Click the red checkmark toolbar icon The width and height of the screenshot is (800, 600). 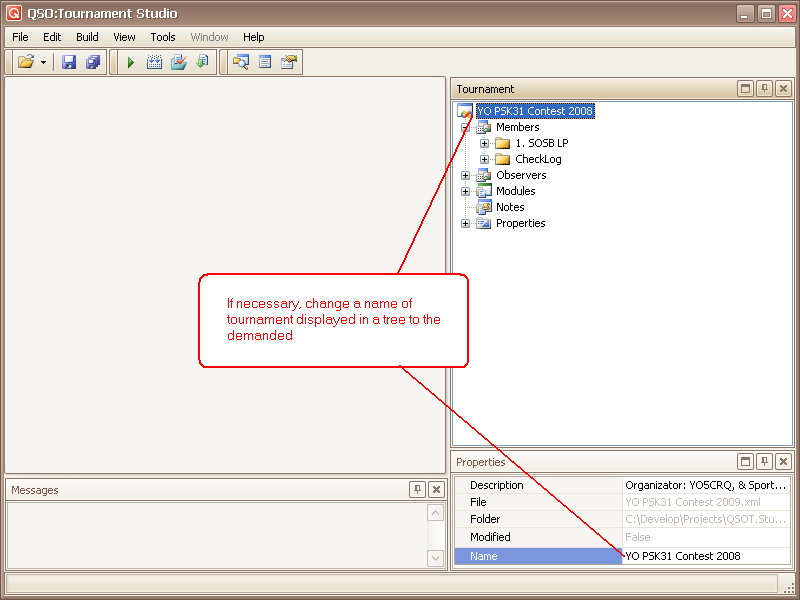tap(178, 62)
